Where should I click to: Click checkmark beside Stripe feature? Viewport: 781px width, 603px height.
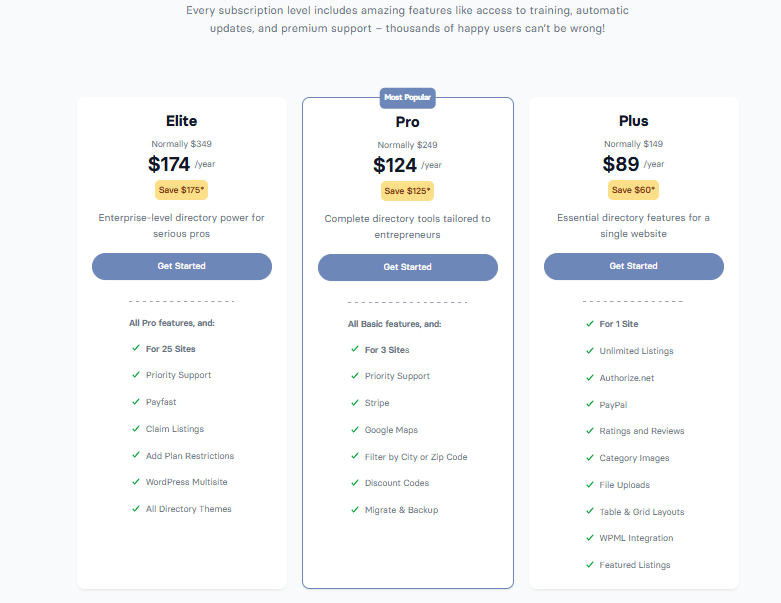pos(355,403)
